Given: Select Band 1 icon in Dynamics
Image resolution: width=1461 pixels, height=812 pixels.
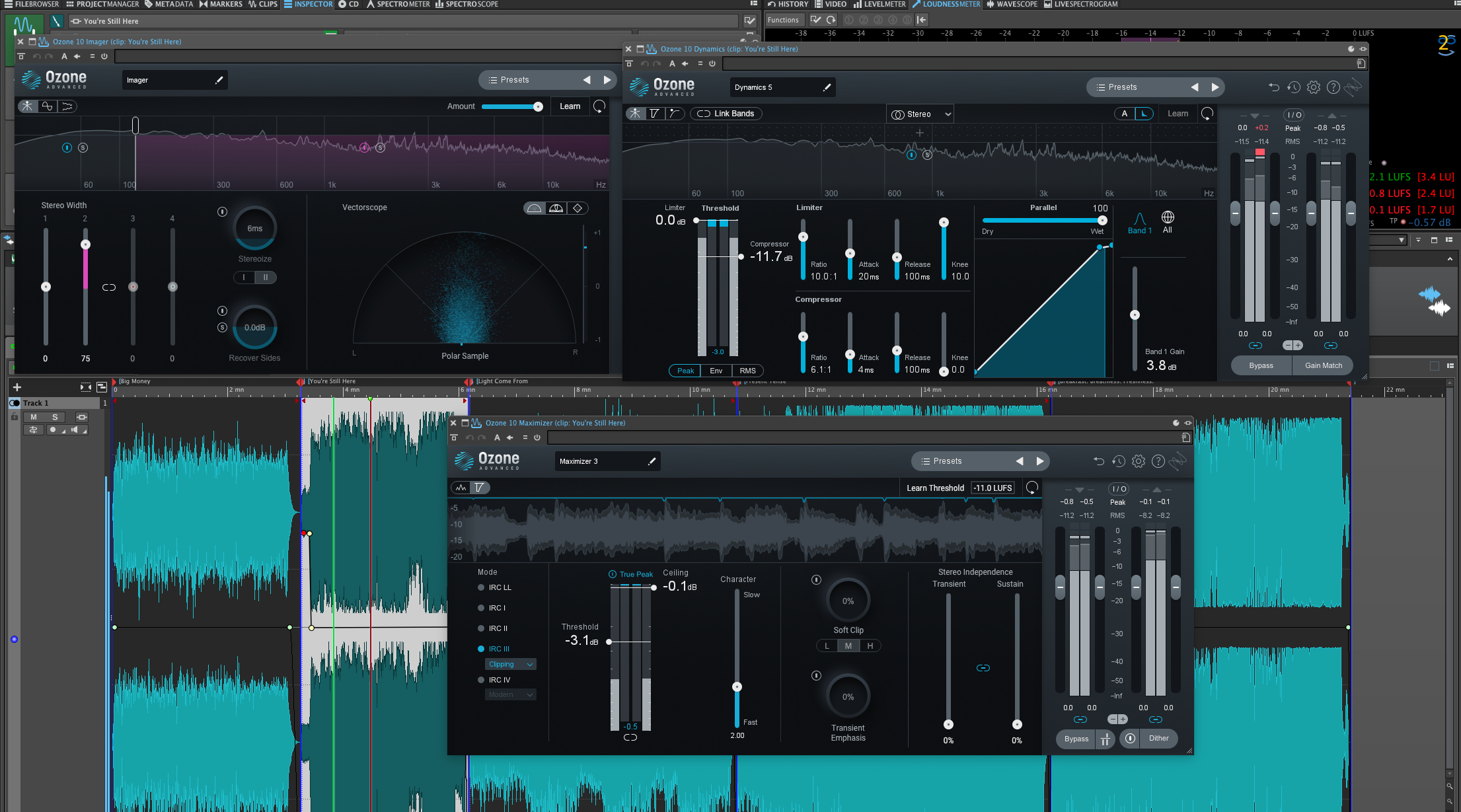Looking at the screenshot, I should [1139, 223].
